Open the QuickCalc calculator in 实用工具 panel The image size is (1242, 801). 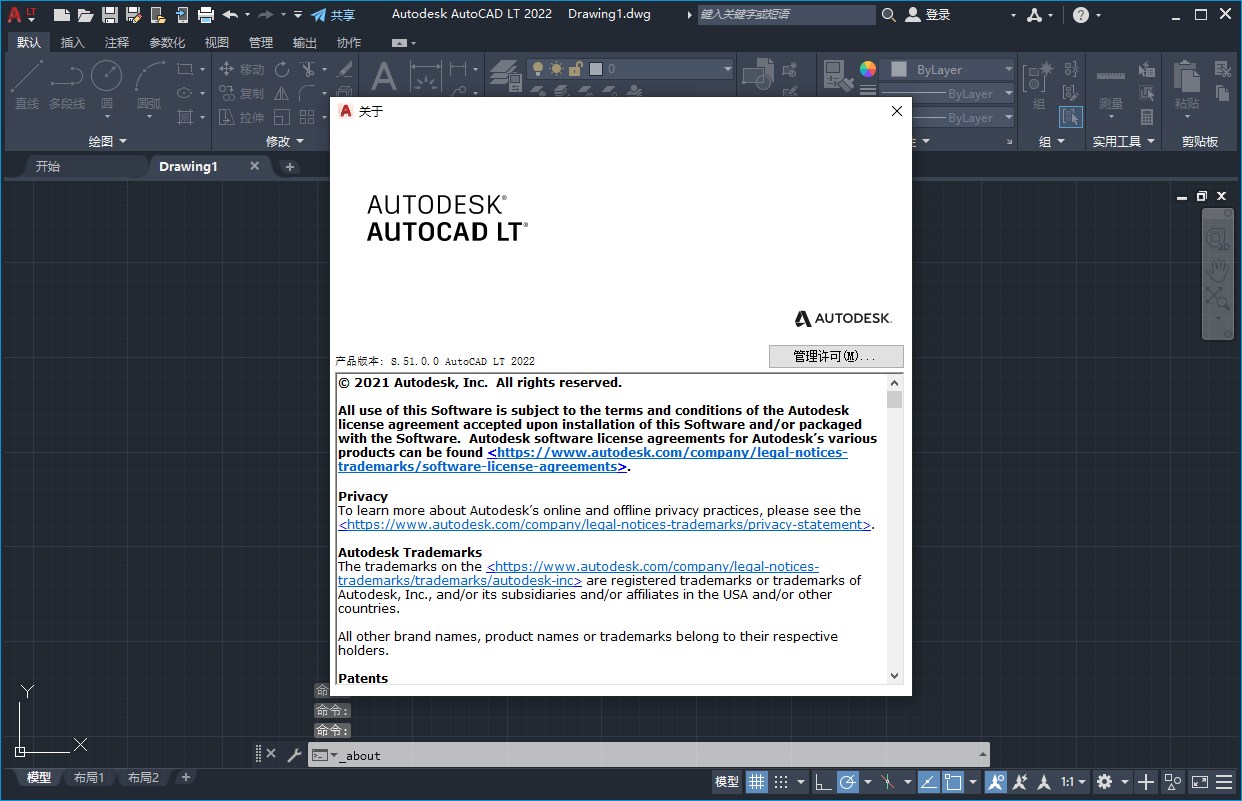pos(1146,118)
